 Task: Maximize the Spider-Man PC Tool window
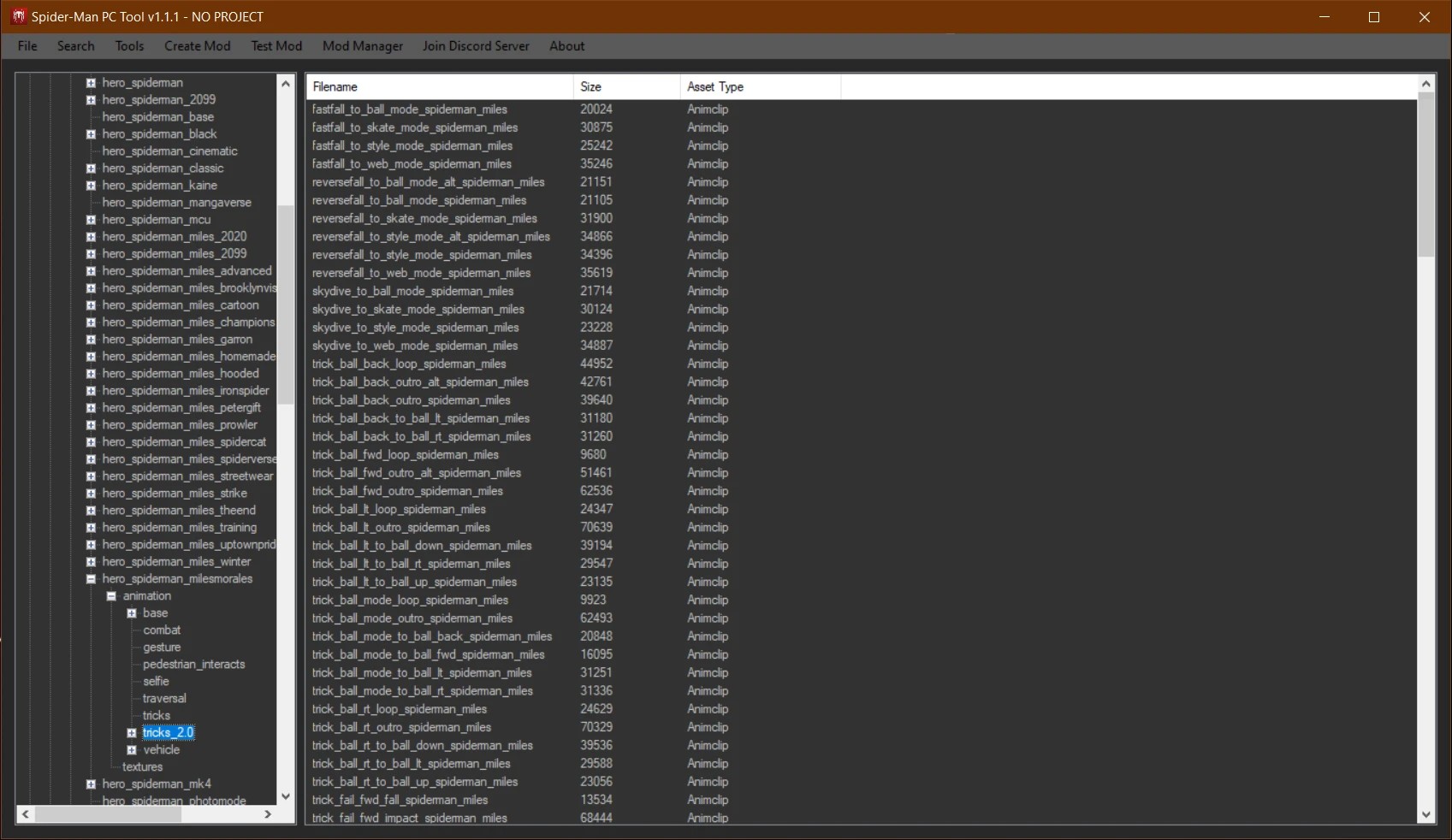(x=1374, y=17)
